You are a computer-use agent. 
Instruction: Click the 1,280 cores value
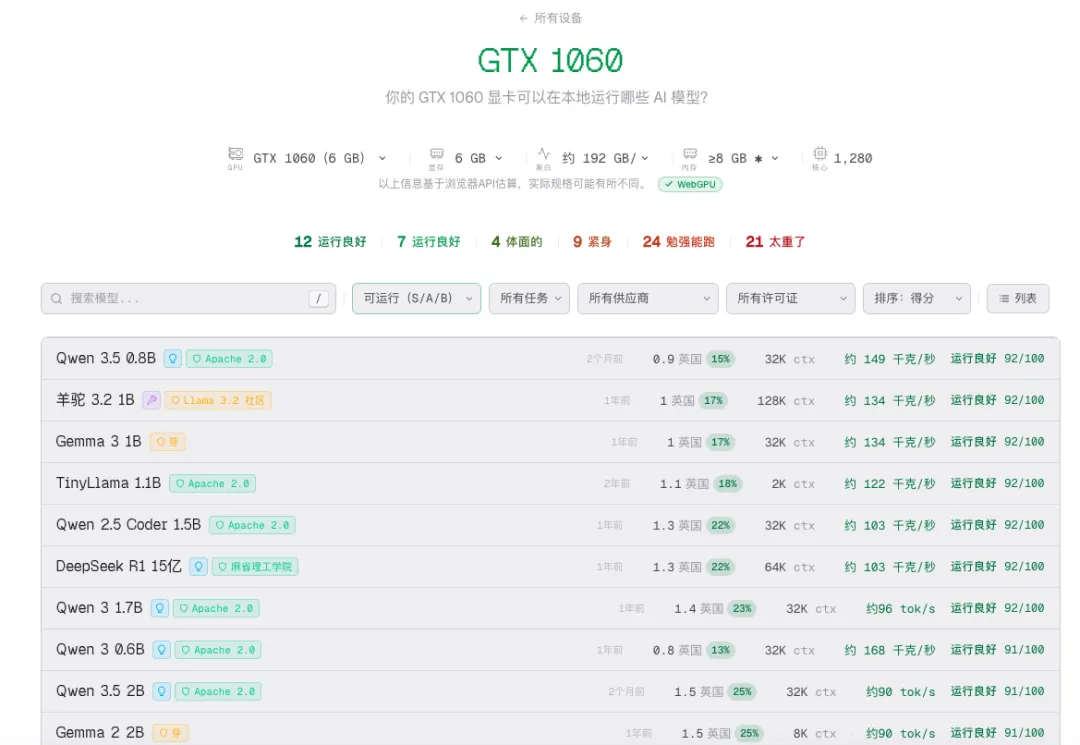[x=853, y=158]
